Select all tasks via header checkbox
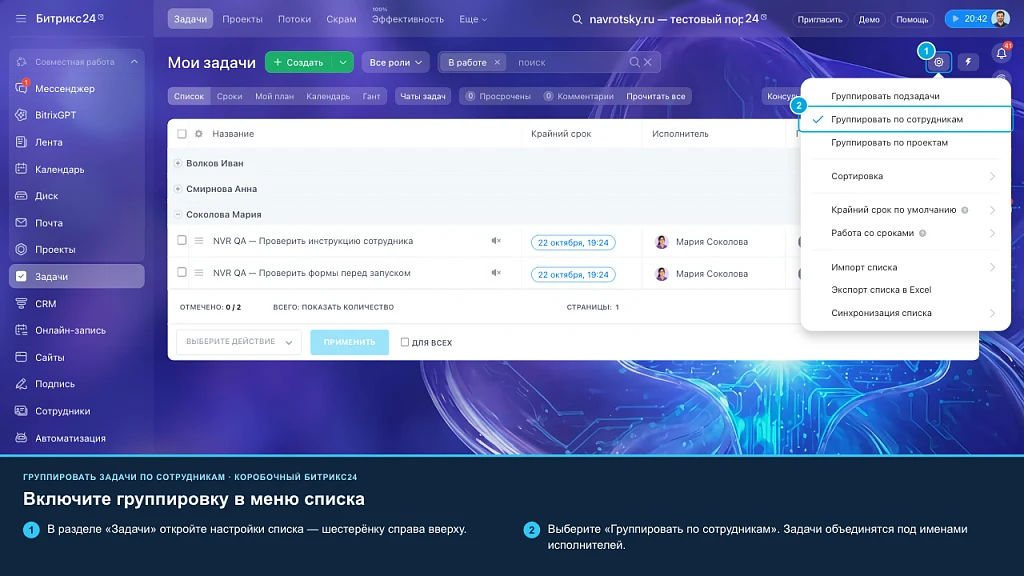Viewport: 1024px width, 576px height. coord(182,134)
